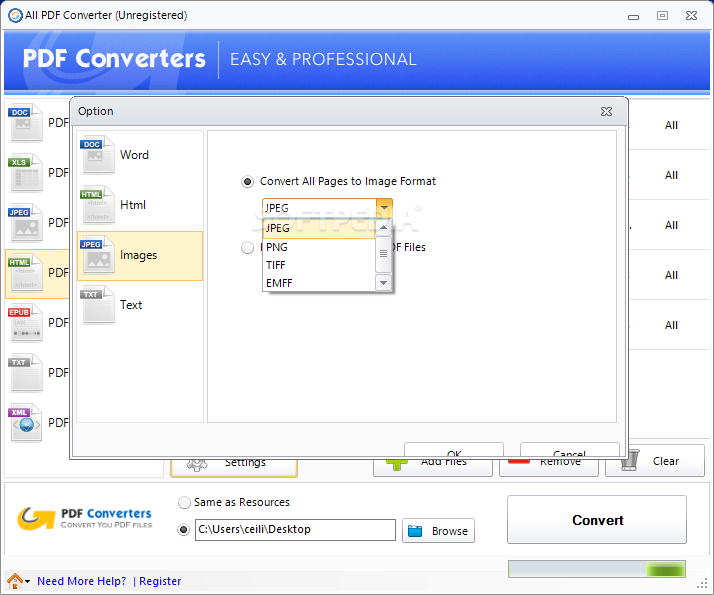Click format list scroll up arrow

383,227
